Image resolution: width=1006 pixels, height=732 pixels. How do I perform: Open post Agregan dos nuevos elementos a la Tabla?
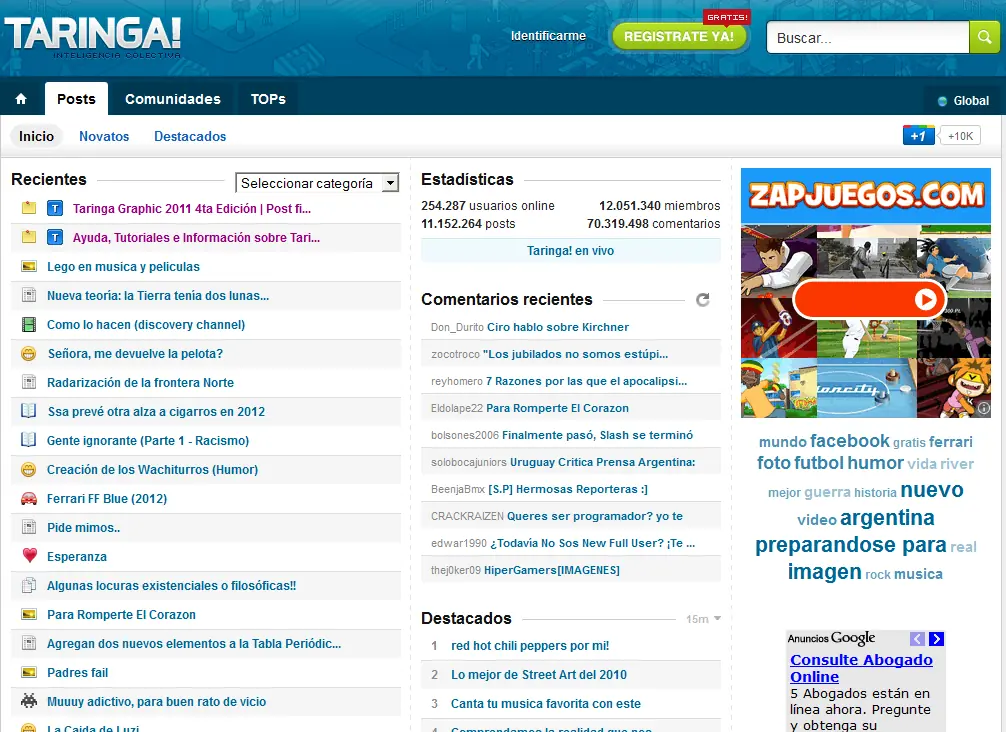pos(194,643)
